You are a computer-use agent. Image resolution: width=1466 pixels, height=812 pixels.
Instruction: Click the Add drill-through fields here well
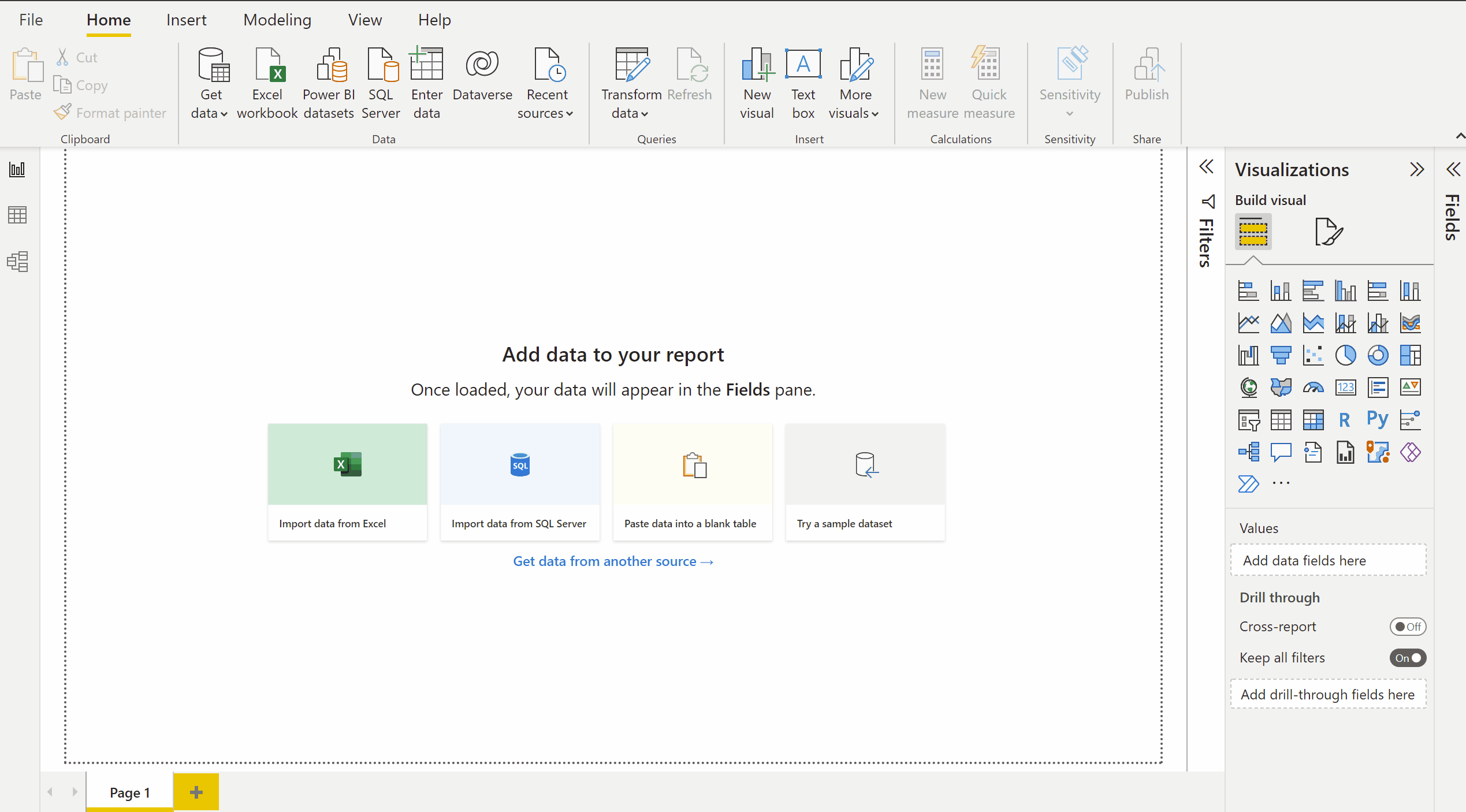pos(1328,694)
